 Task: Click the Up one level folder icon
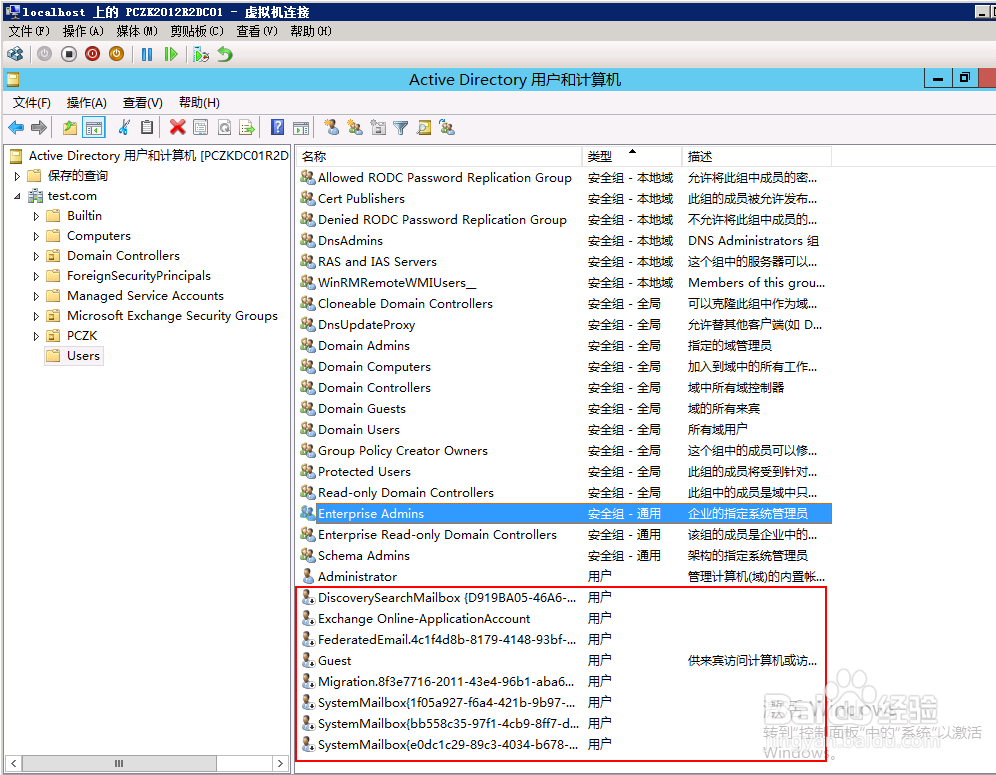tap(70, 128)
